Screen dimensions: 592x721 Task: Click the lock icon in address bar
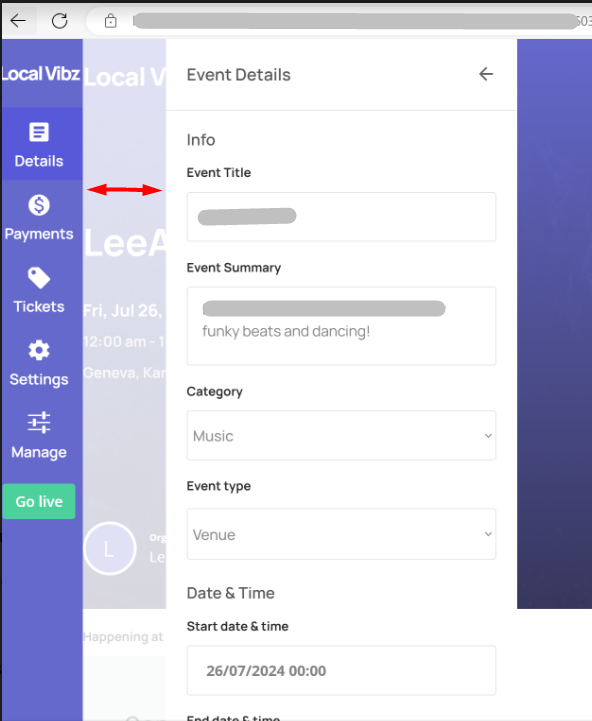click(110, 21)
